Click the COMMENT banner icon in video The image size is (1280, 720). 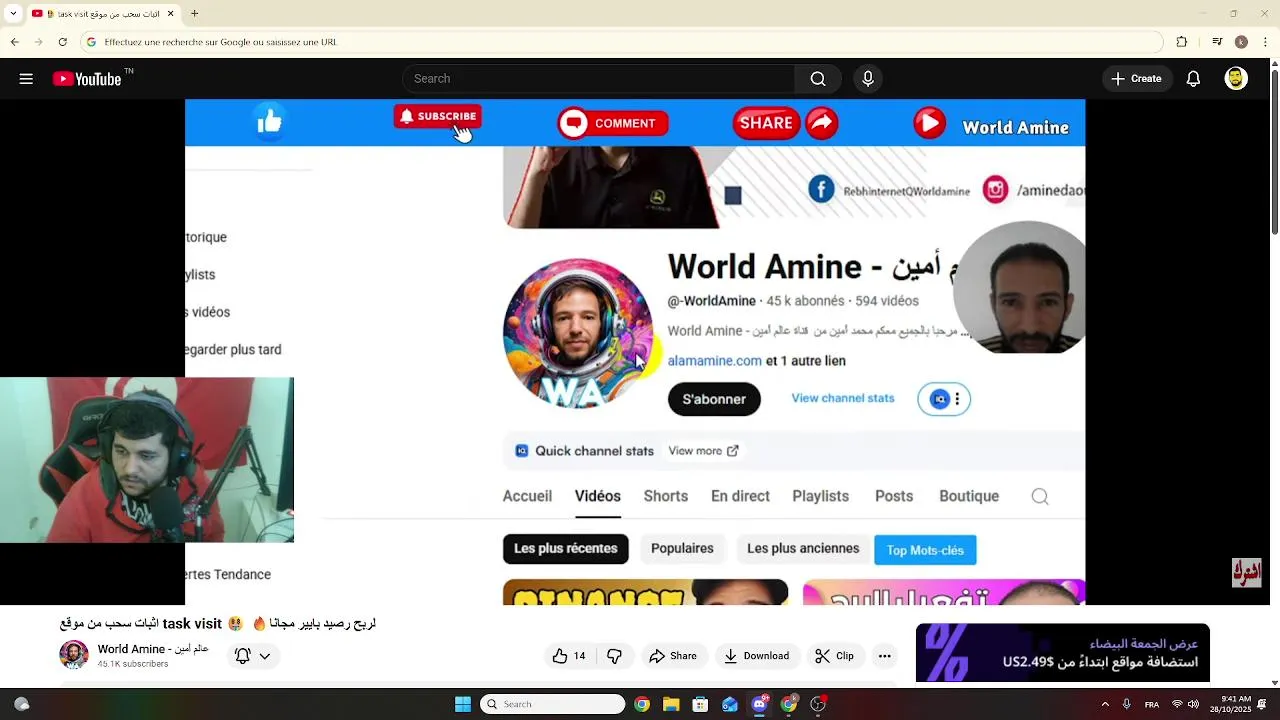coord(613,123)
